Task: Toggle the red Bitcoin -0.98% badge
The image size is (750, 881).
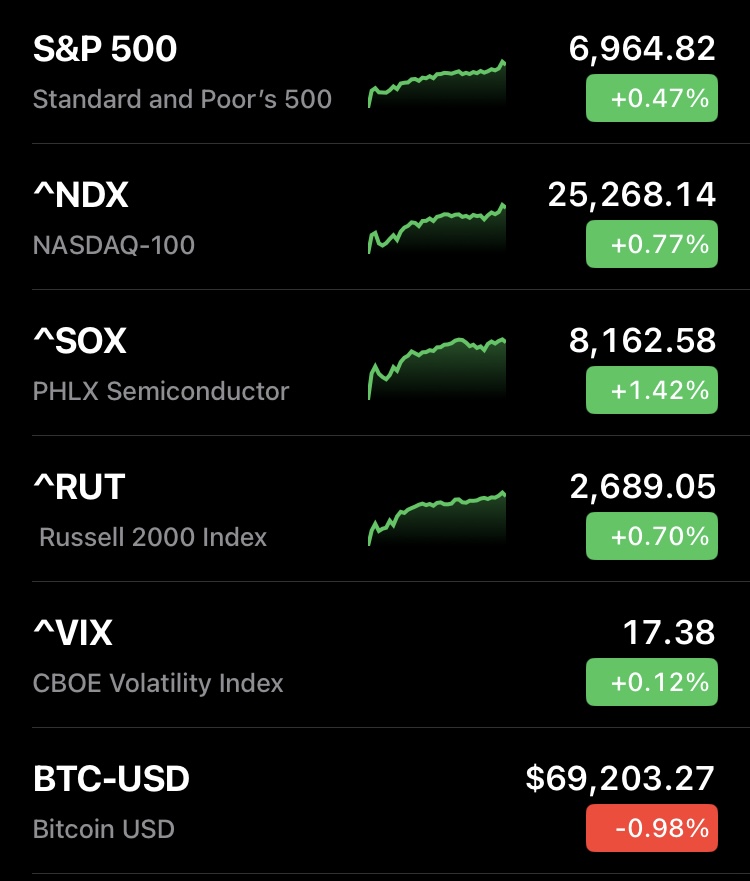Action: click(x=651, y=828)
